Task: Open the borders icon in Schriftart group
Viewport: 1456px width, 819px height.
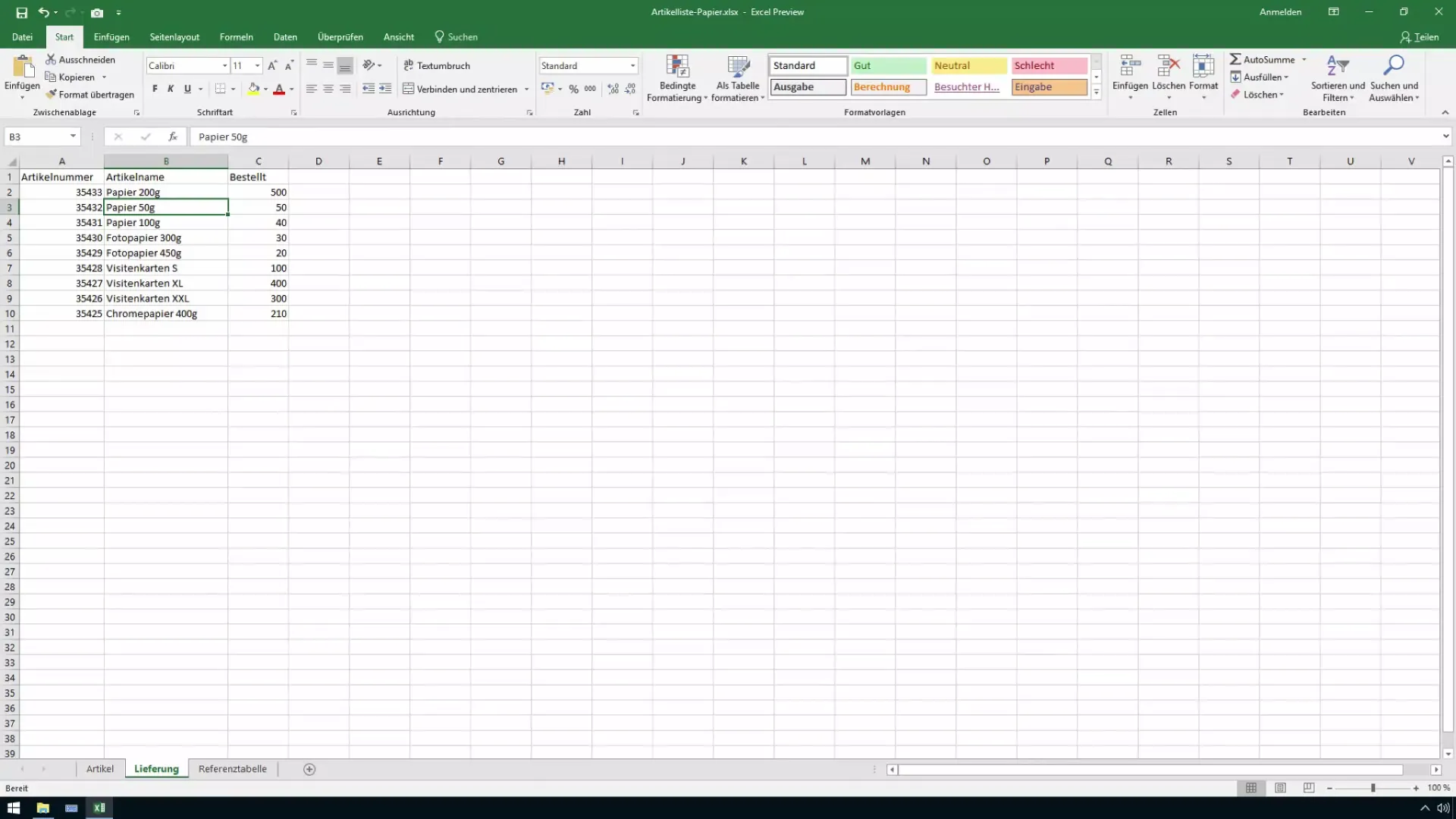Action: click(x=220, y=89)
